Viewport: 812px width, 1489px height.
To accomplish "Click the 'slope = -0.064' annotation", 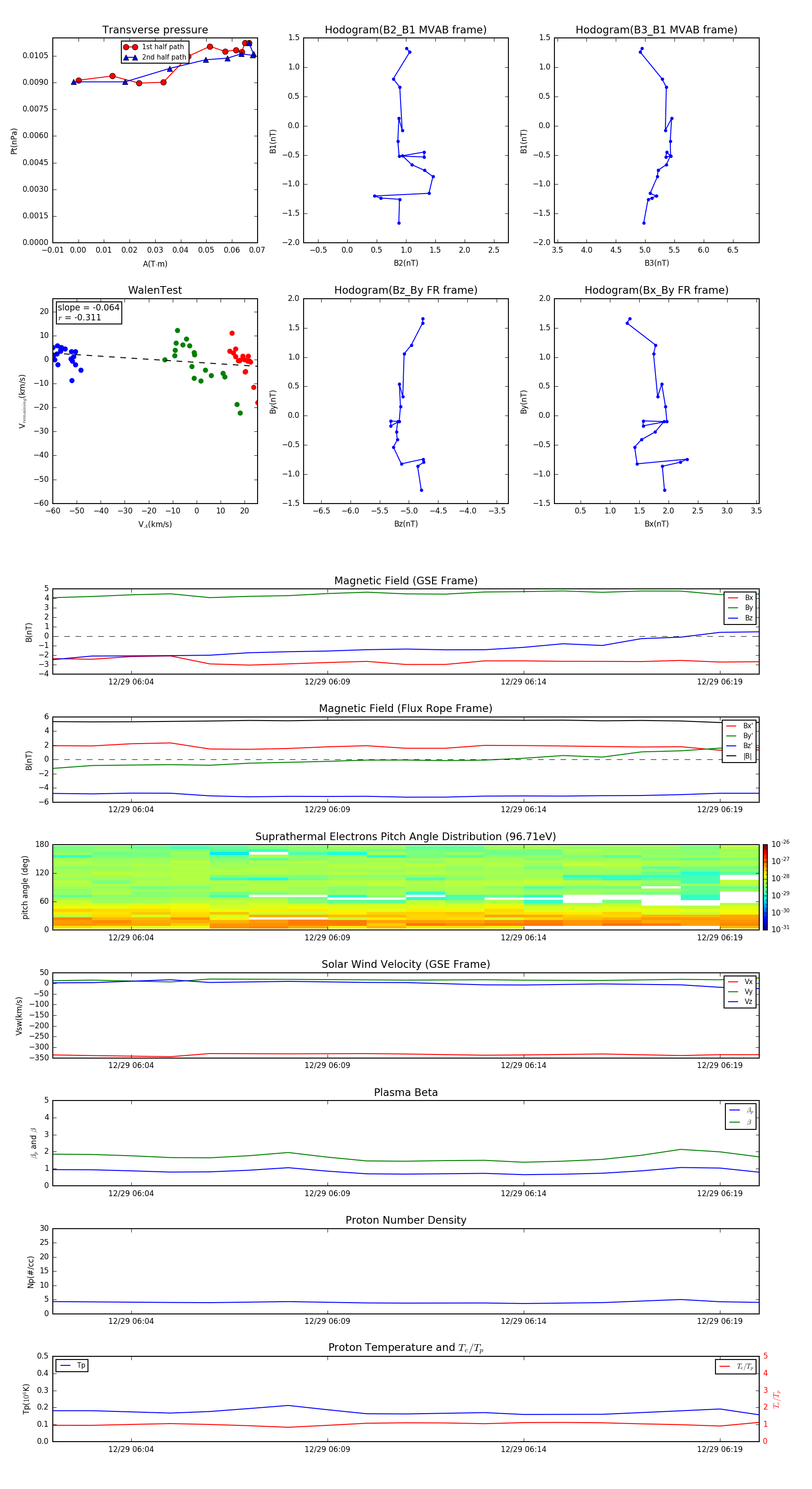I will click(x=88, y=308).
